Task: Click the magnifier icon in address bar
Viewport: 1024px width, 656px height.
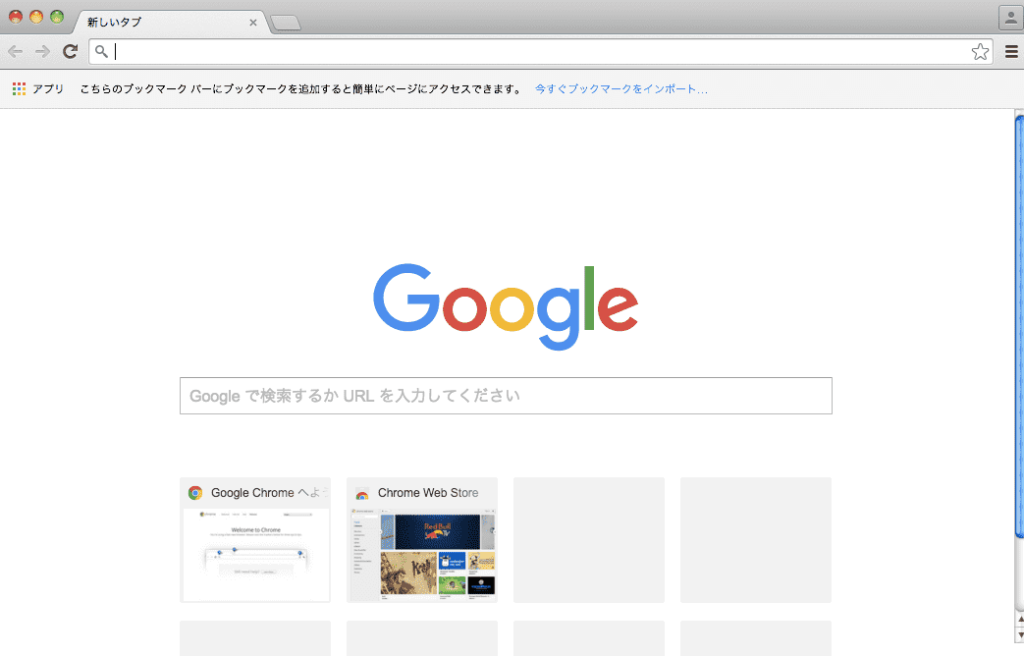Action: click(x=101, y=51)
